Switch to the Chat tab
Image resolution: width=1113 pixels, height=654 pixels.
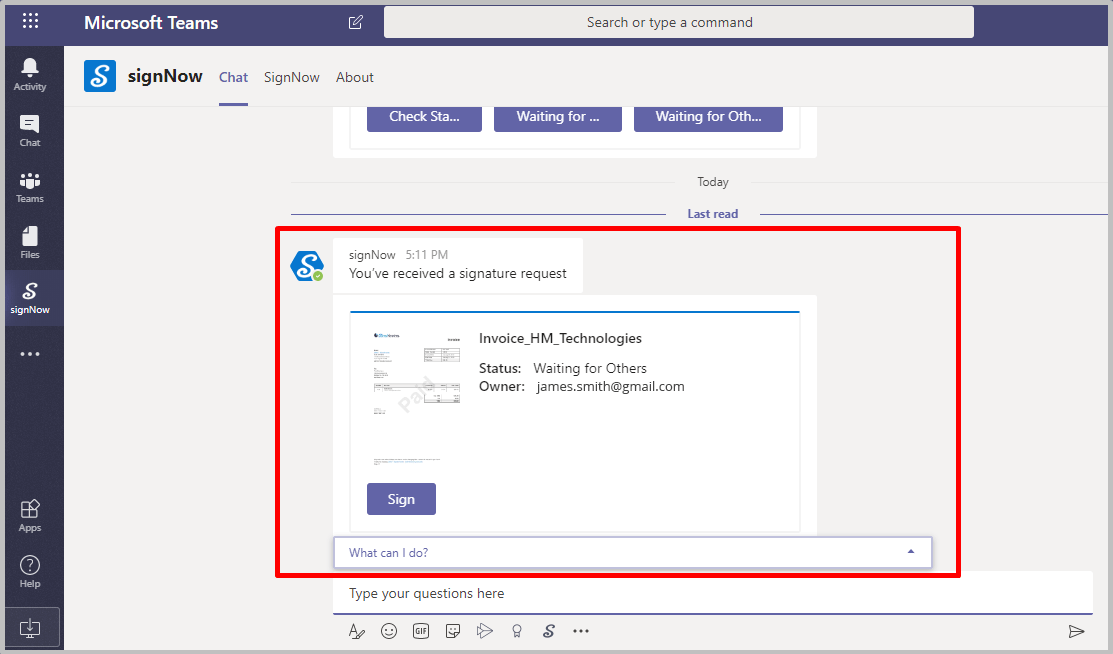233,77
